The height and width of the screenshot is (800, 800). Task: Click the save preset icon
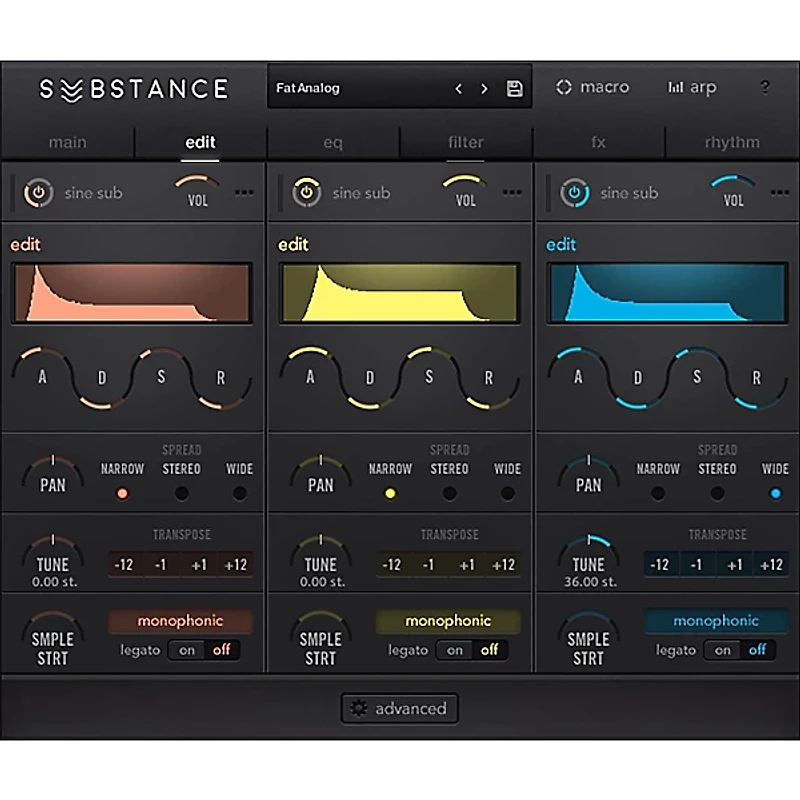tap(514, 88)
